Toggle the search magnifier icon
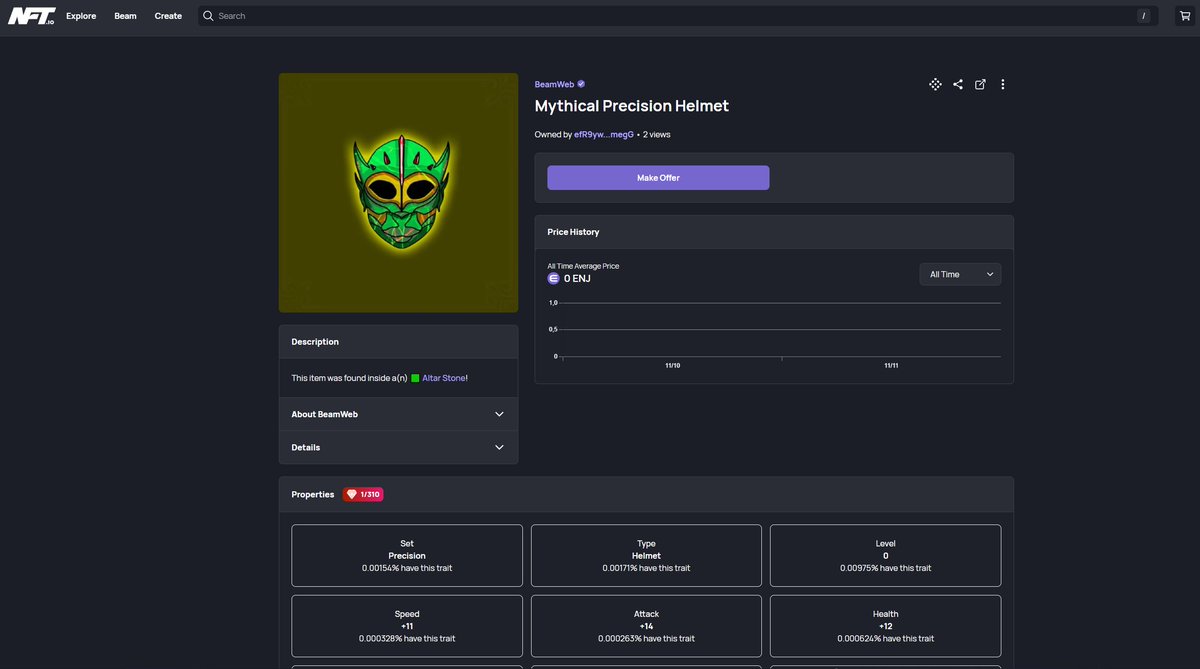The width and height of the screenshot is (1200, 669). tap(207, 15)
